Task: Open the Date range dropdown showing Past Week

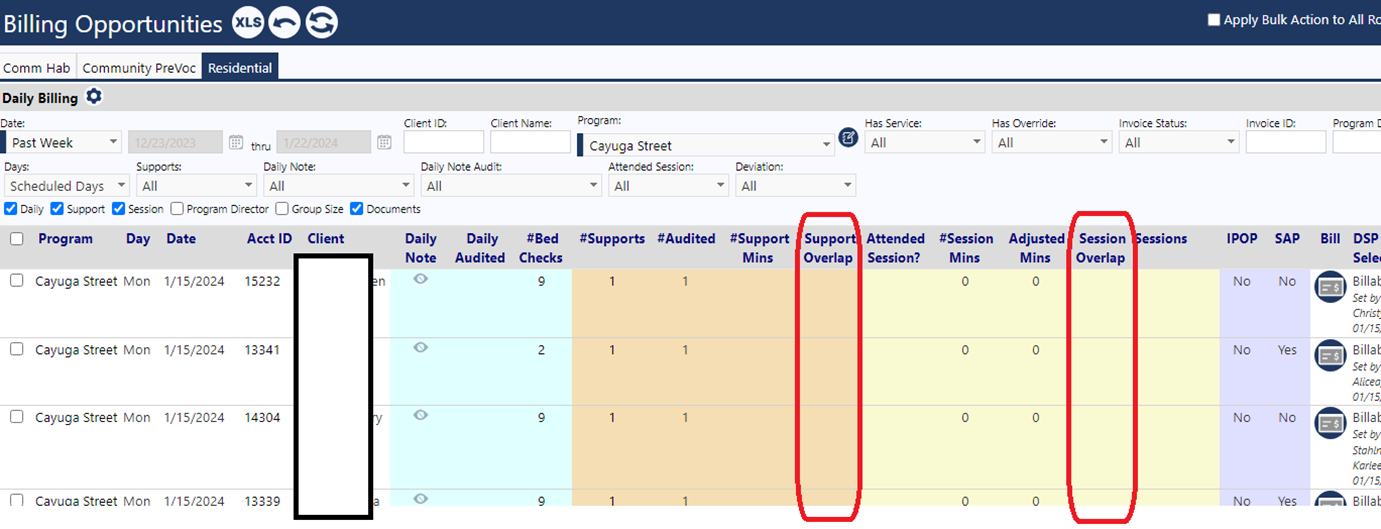Action: (x=62, y=143)
